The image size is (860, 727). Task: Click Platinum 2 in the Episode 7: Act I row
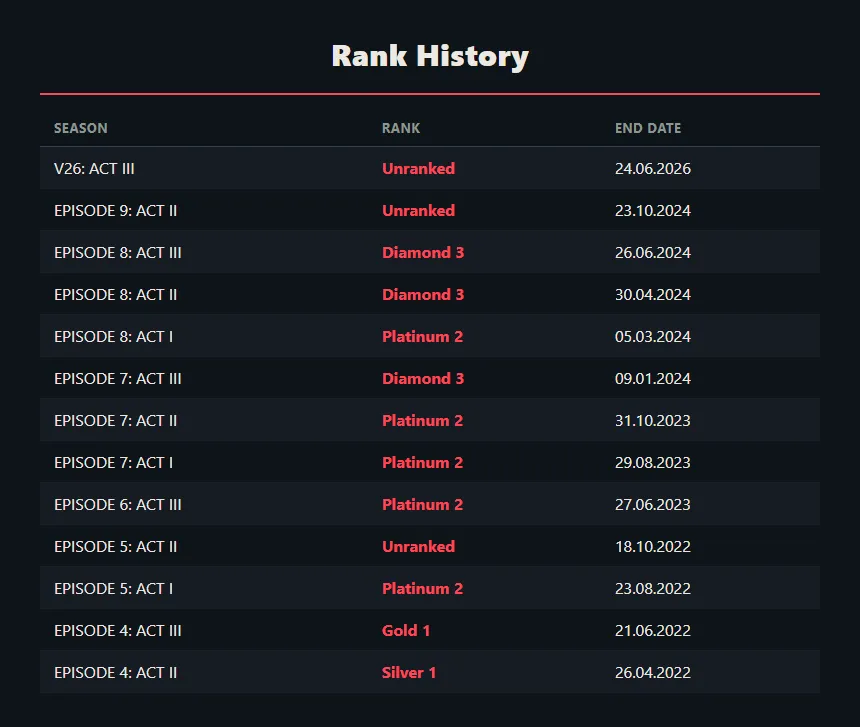422,463
